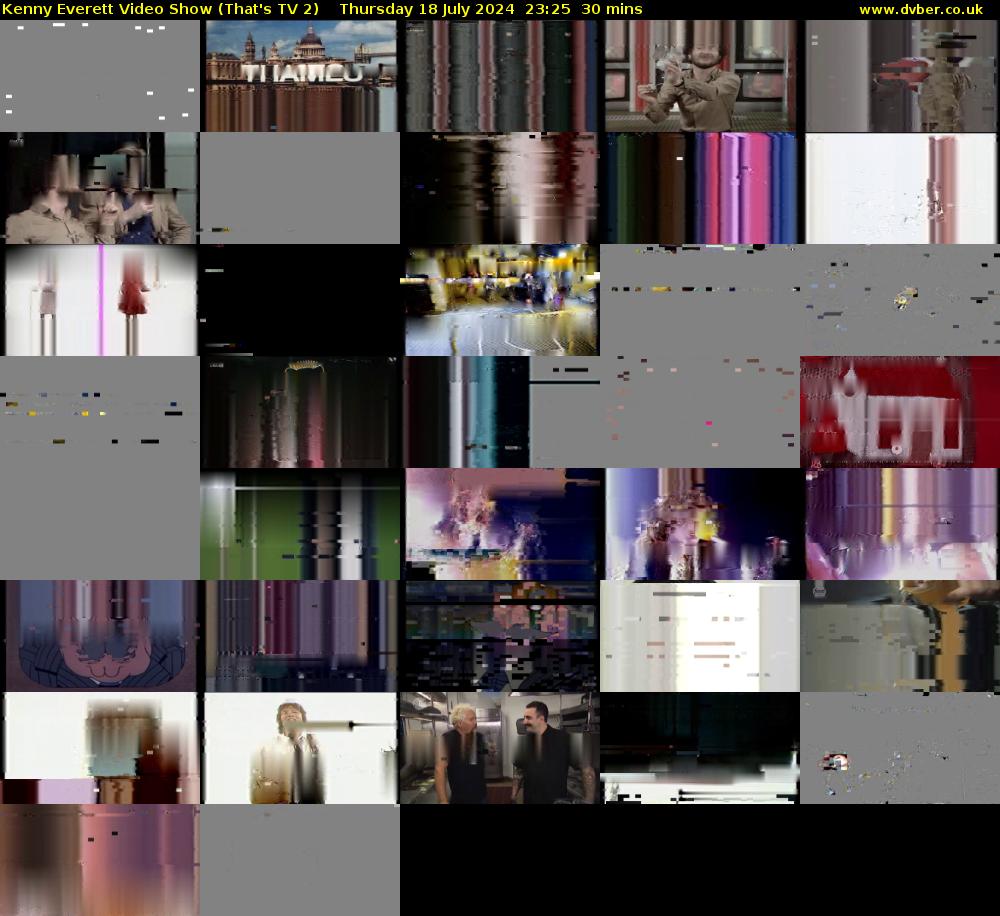The height and width of the screenshot is (916, 1000).
Task: Select the white thumbnail with pink dashes
Action: click(x=700, y=636)
